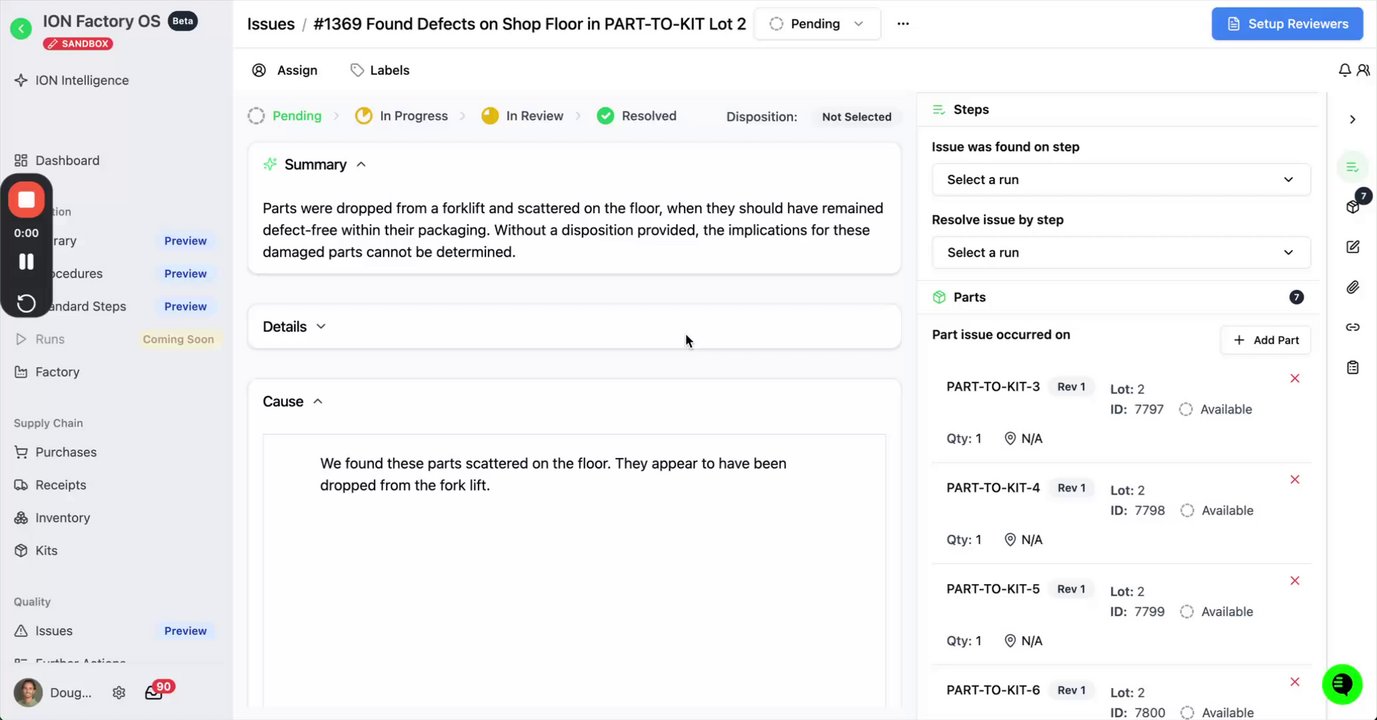
Task: Open the link icon in right rail
Action: point(1352,327)
